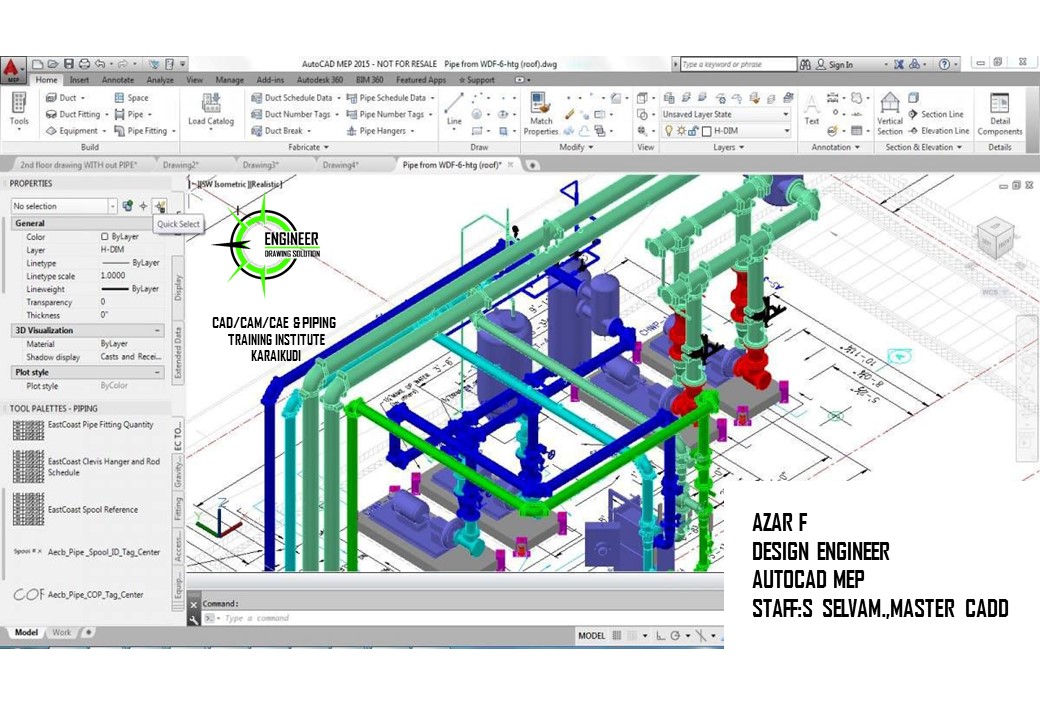Click the command line input field
Screen dimensions: 1040x720
click(464, 618)
